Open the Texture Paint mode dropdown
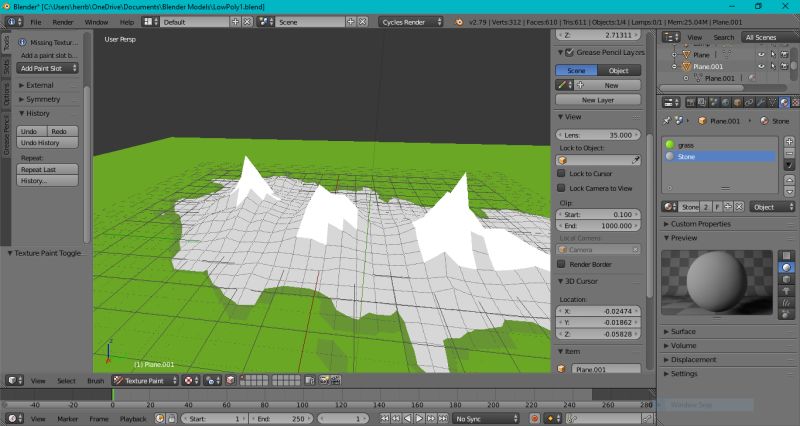The width and height of the screenshot is (800, 426). pyautogui.click(x=145, y=380)
